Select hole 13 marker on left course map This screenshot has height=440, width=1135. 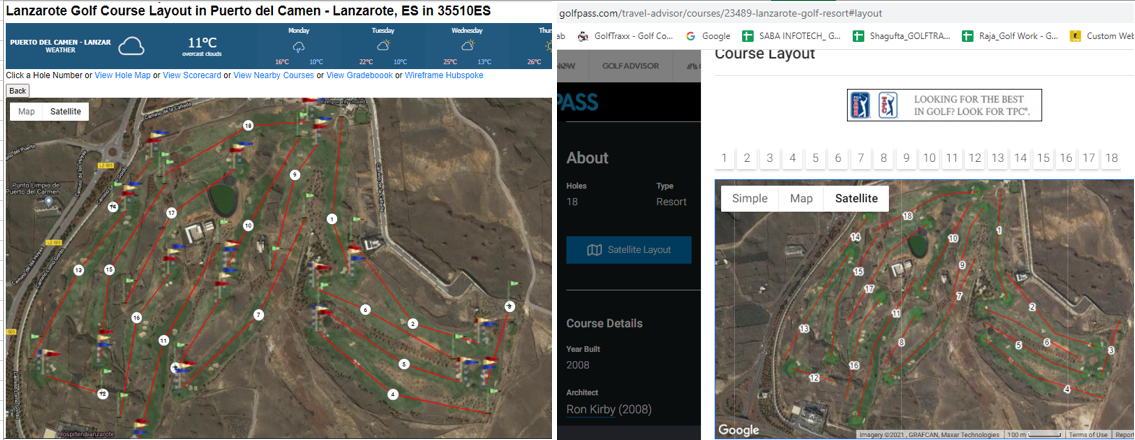pos(78,270)
